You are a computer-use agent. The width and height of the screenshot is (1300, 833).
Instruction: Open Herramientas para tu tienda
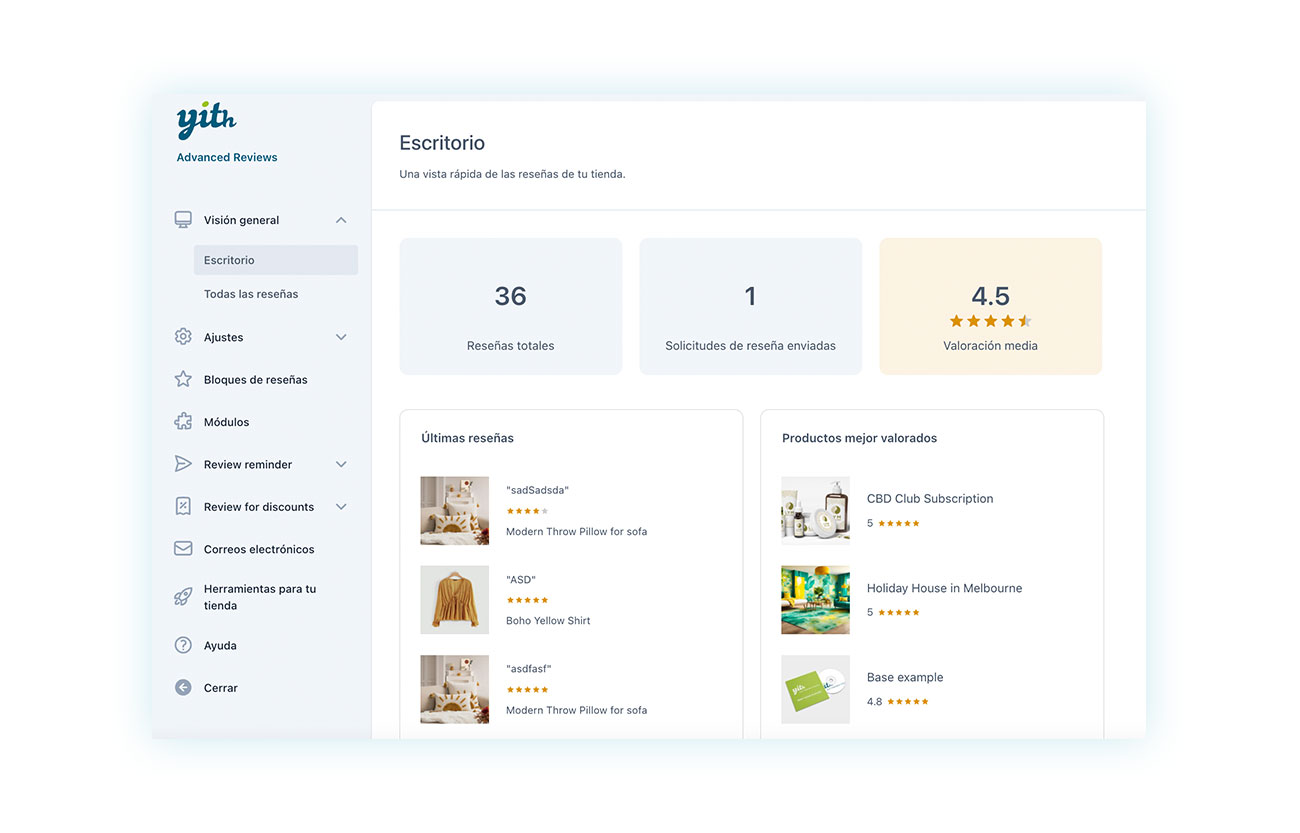click(260, 597)
